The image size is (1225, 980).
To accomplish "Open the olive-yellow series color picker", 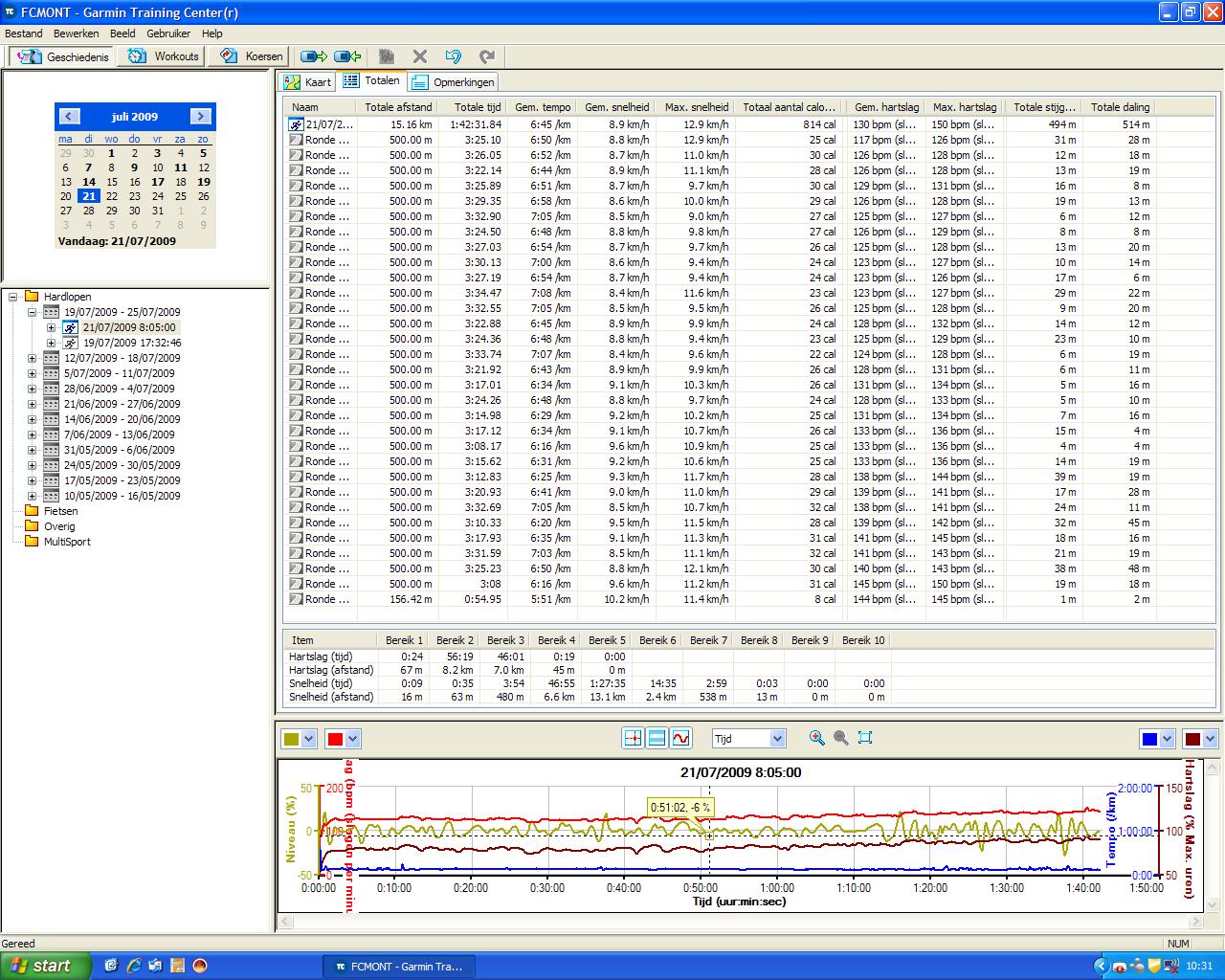I will (299, 739).
